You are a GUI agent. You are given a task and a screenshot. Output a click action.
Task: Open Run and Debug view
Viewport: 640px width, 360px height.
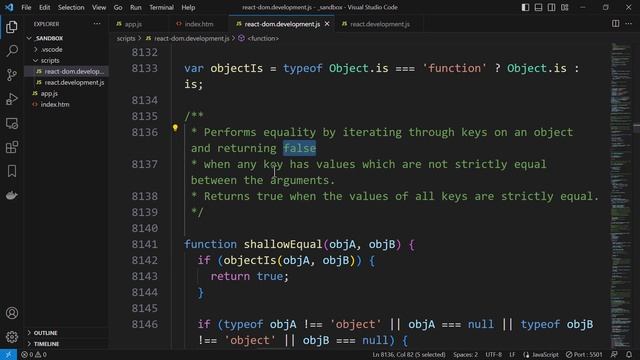(12, 99)
